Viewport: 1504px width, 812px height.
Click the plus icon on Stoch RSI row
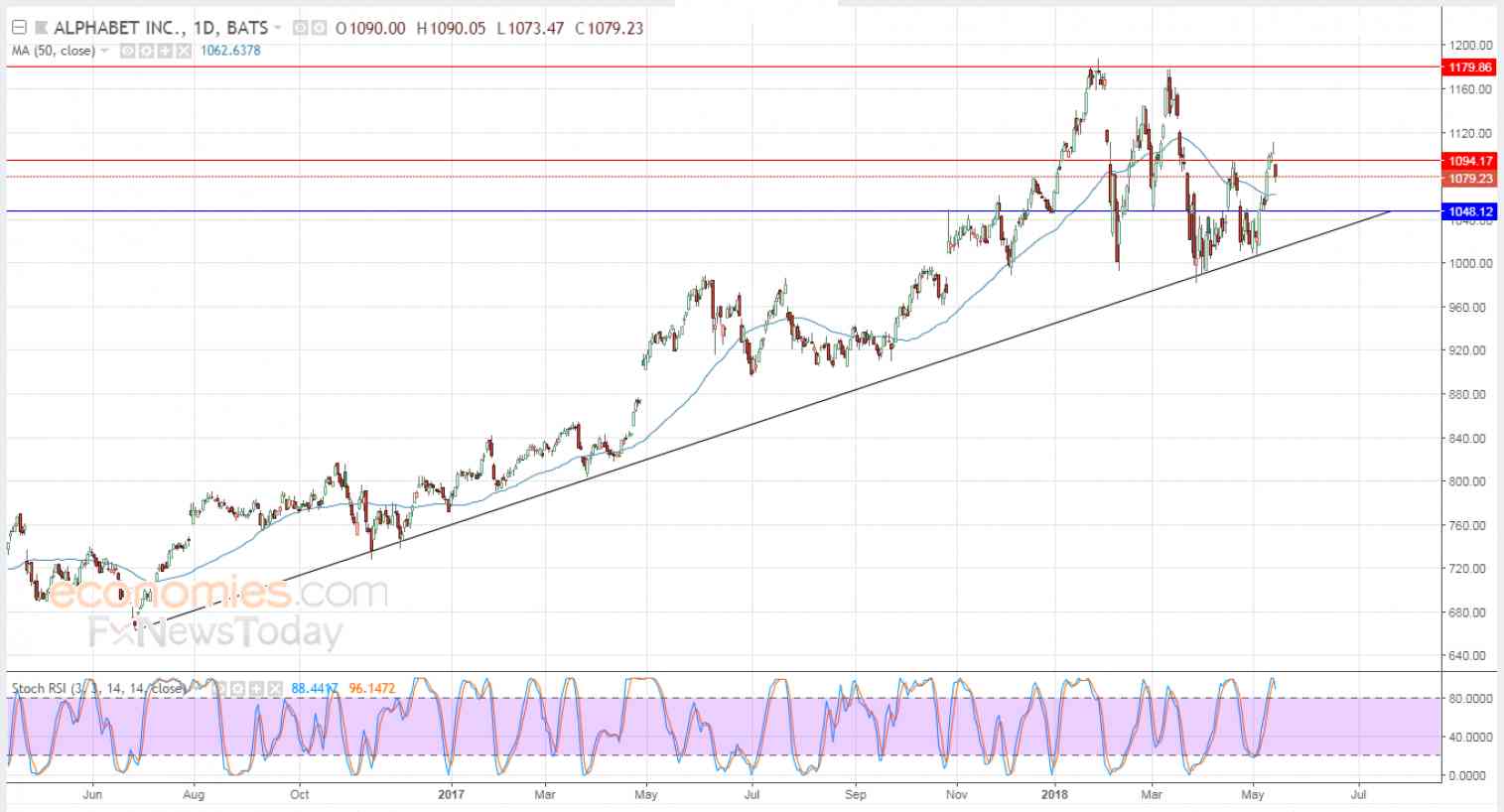pyautogui.click(x=255, y=688)
